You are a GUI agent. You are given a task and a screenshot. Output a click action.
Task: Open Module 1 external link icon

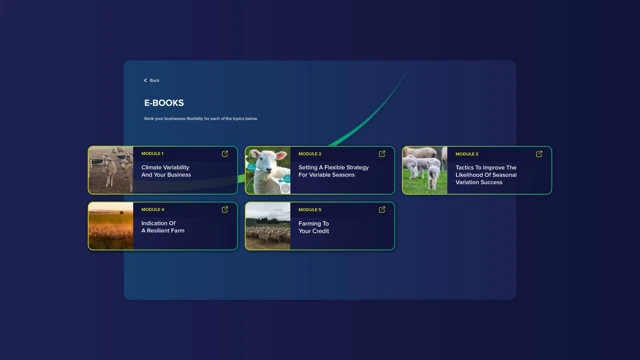coord(225,153)
